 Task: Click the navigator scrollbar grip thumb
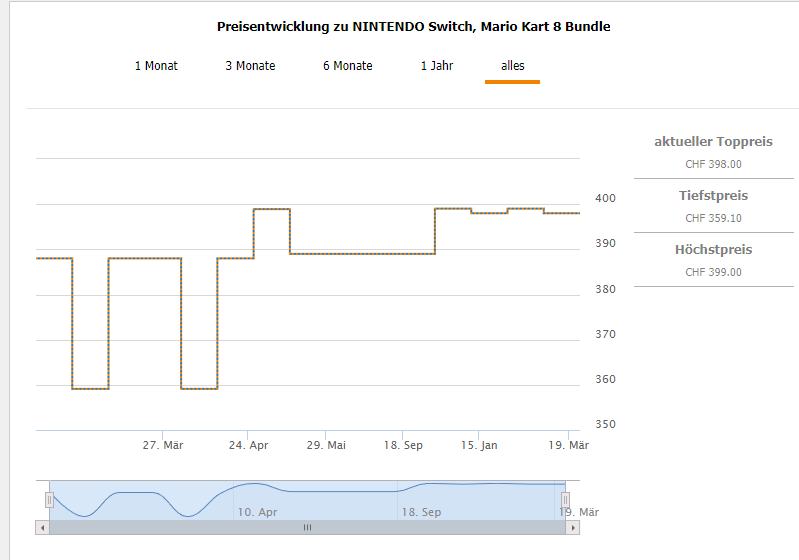(x=307, y=527)
